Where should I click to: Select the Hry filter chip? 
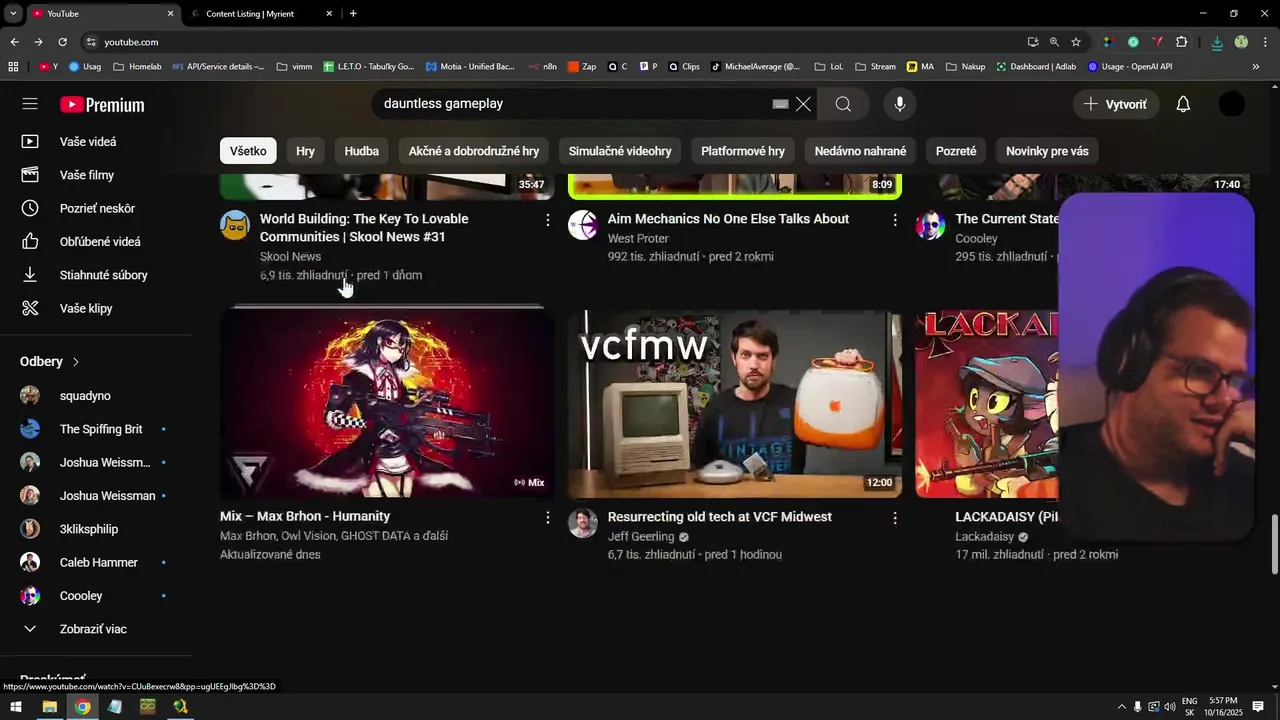pos(305,151)
